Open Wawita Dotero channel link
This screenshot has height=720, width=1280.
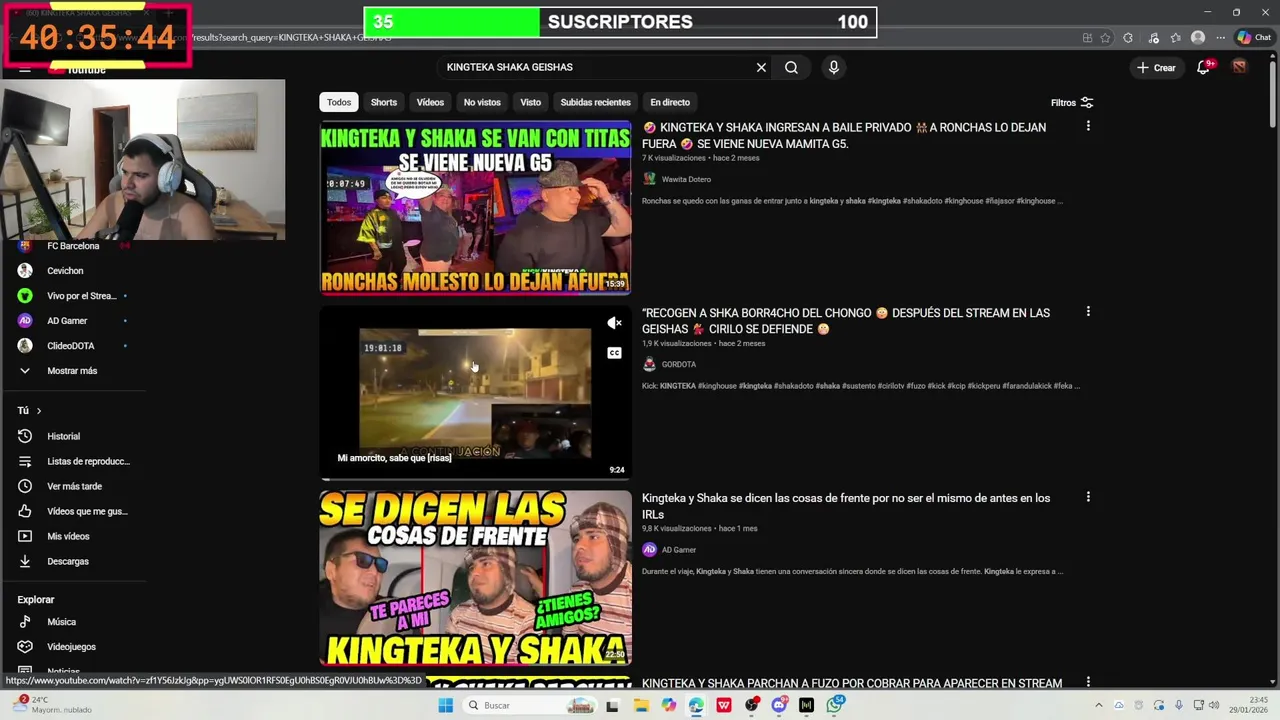click(x=686, y=179)
